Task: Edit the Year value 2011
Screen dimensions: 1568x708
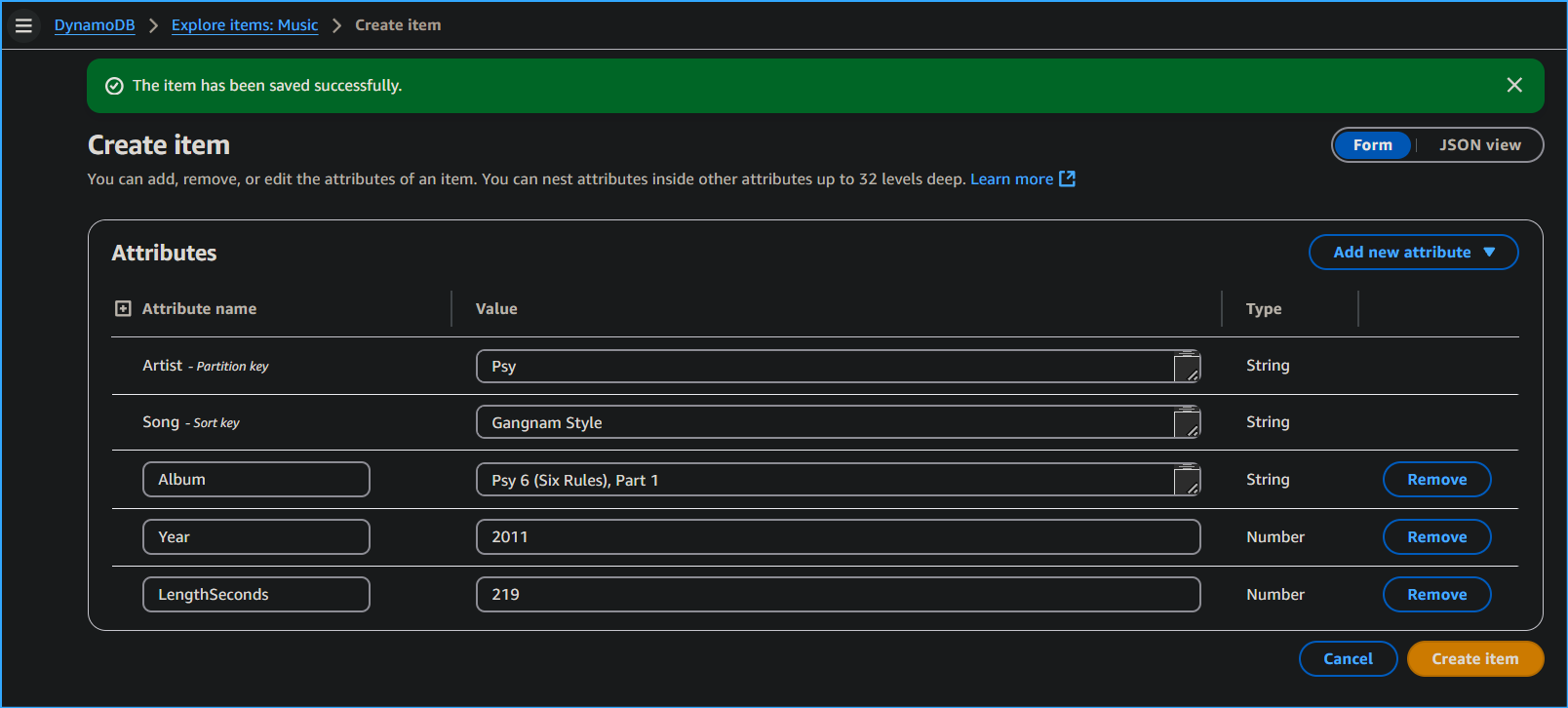Action: [x=838, y=537]
